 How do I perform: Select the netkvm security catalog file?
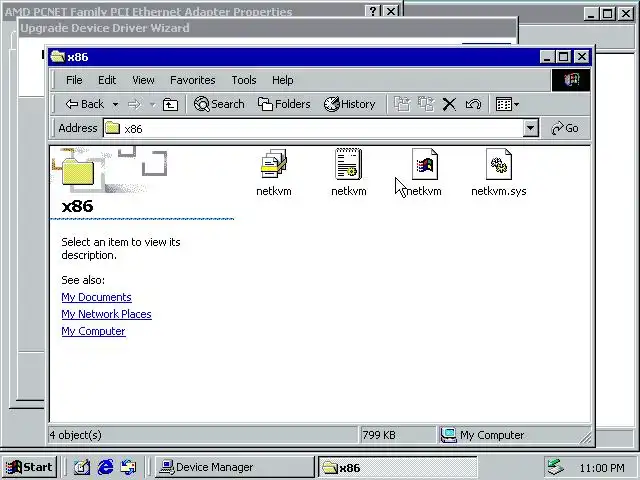tap(273, 172)
